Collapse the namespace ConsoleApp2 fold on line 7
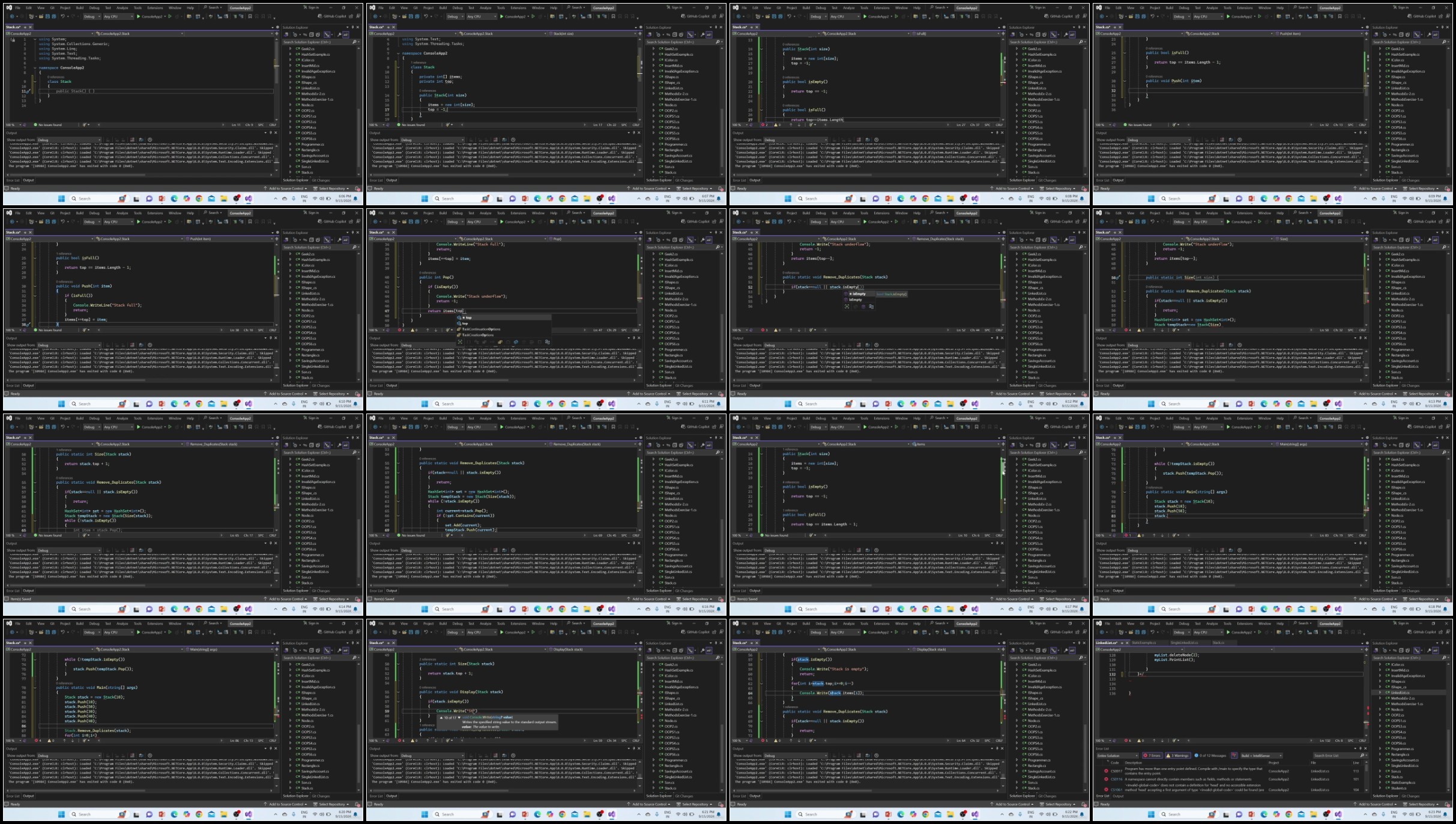Image resolution: width=1456 pixels, height=824 pixels. tap(35, 68)
